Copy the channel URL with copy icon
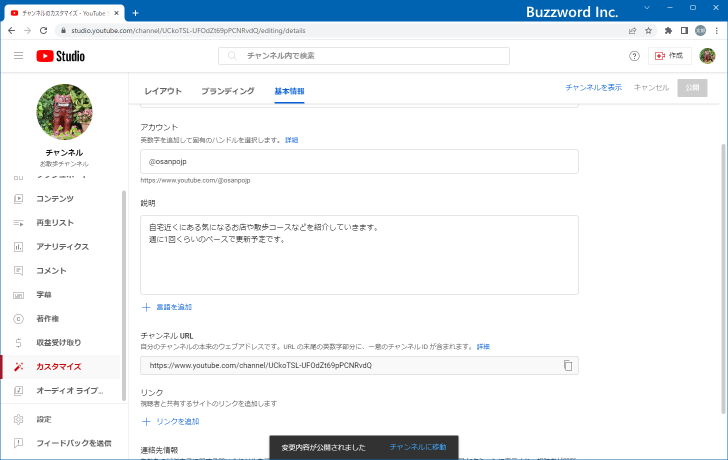 (x=568, y=366)
